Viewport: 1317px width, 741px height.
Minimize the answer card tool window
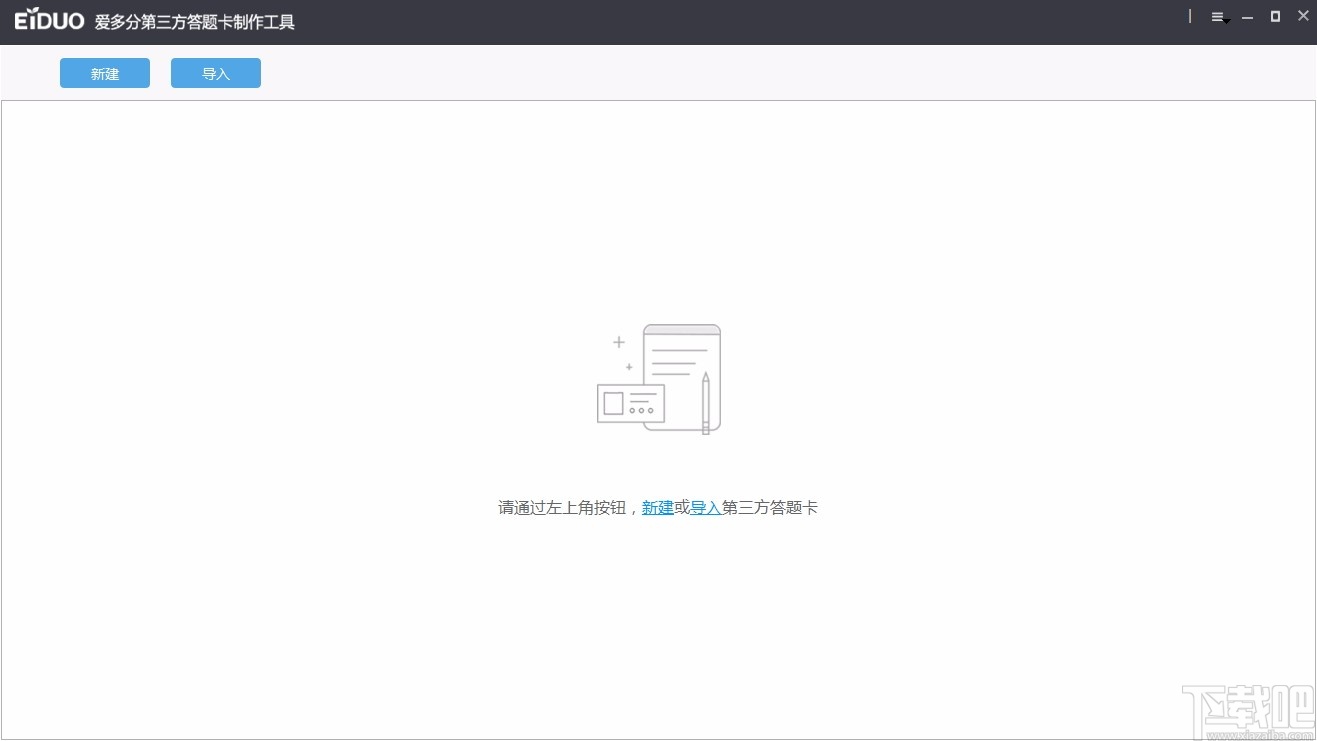[x=1247, y=17]
